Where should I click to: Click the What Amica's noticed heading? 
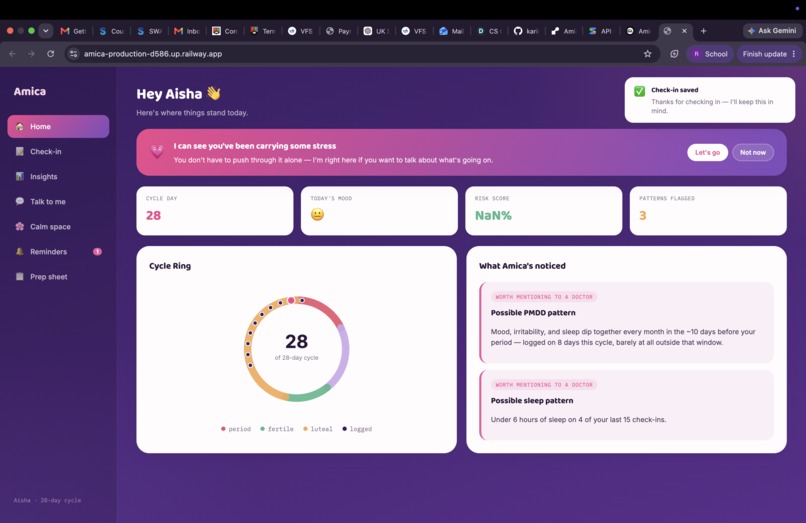point(522,266)
